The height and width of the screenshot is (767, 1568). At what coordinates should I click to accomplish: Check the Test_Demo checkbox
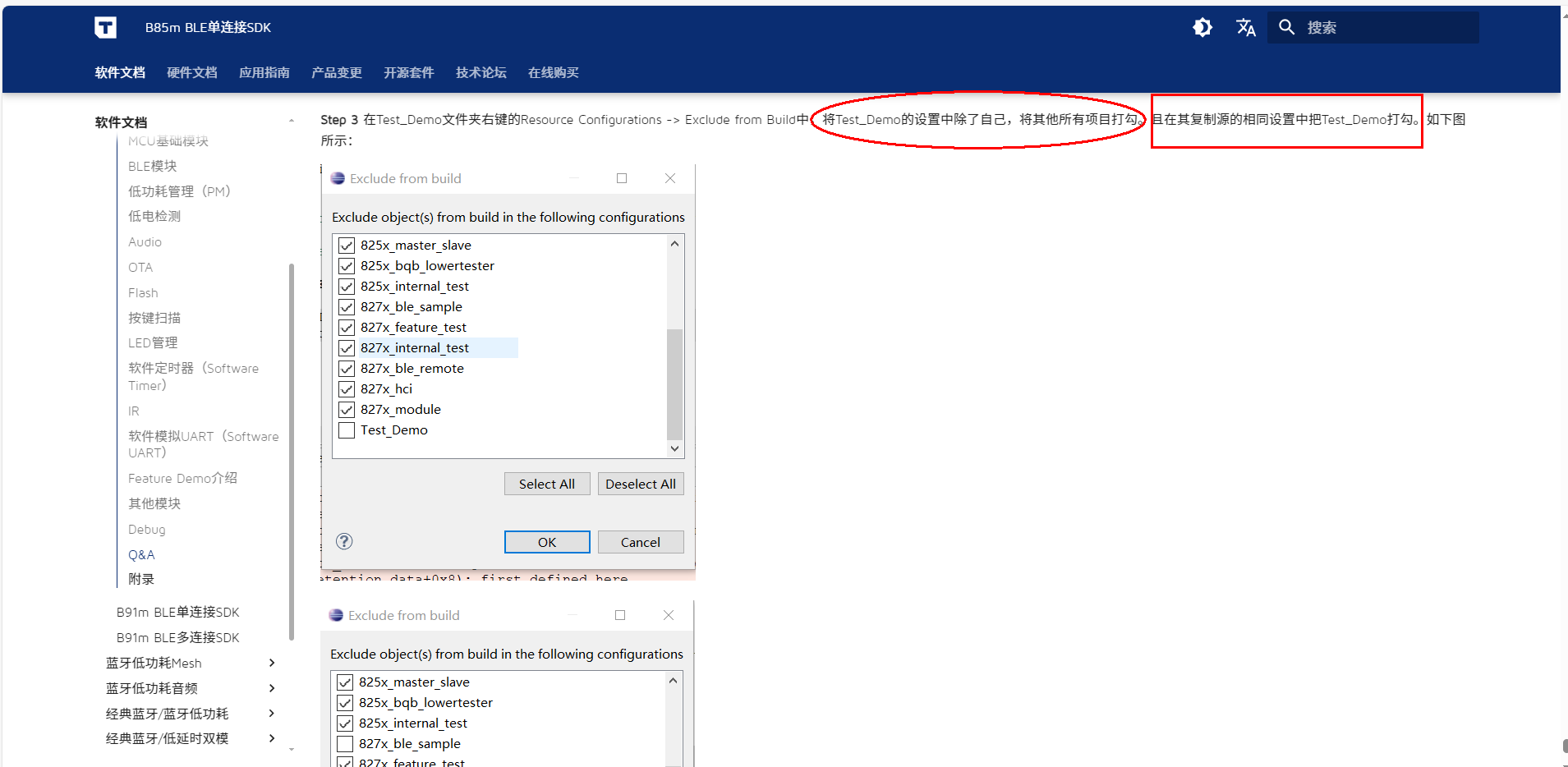pyautogui.click(x=347, y=430)
